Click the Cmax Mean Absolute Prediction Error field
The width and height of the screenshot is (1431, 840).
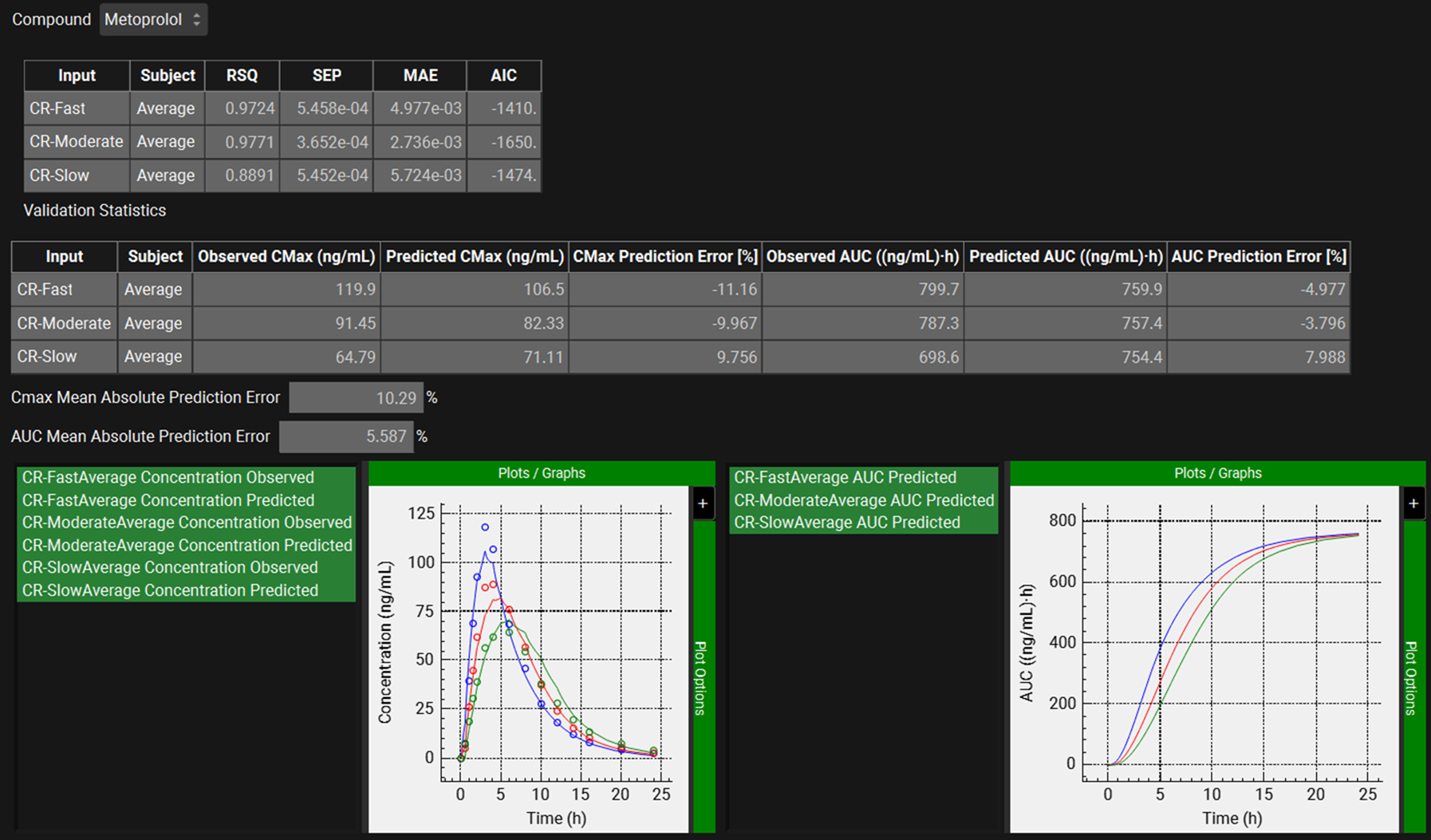(357, 397)
